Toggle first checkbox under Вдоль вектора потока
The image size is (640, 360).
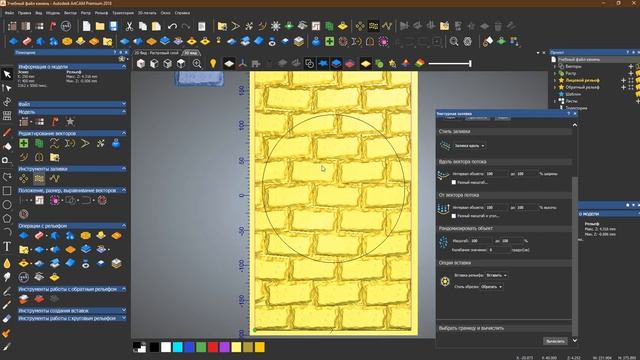[x=454, y=182]
